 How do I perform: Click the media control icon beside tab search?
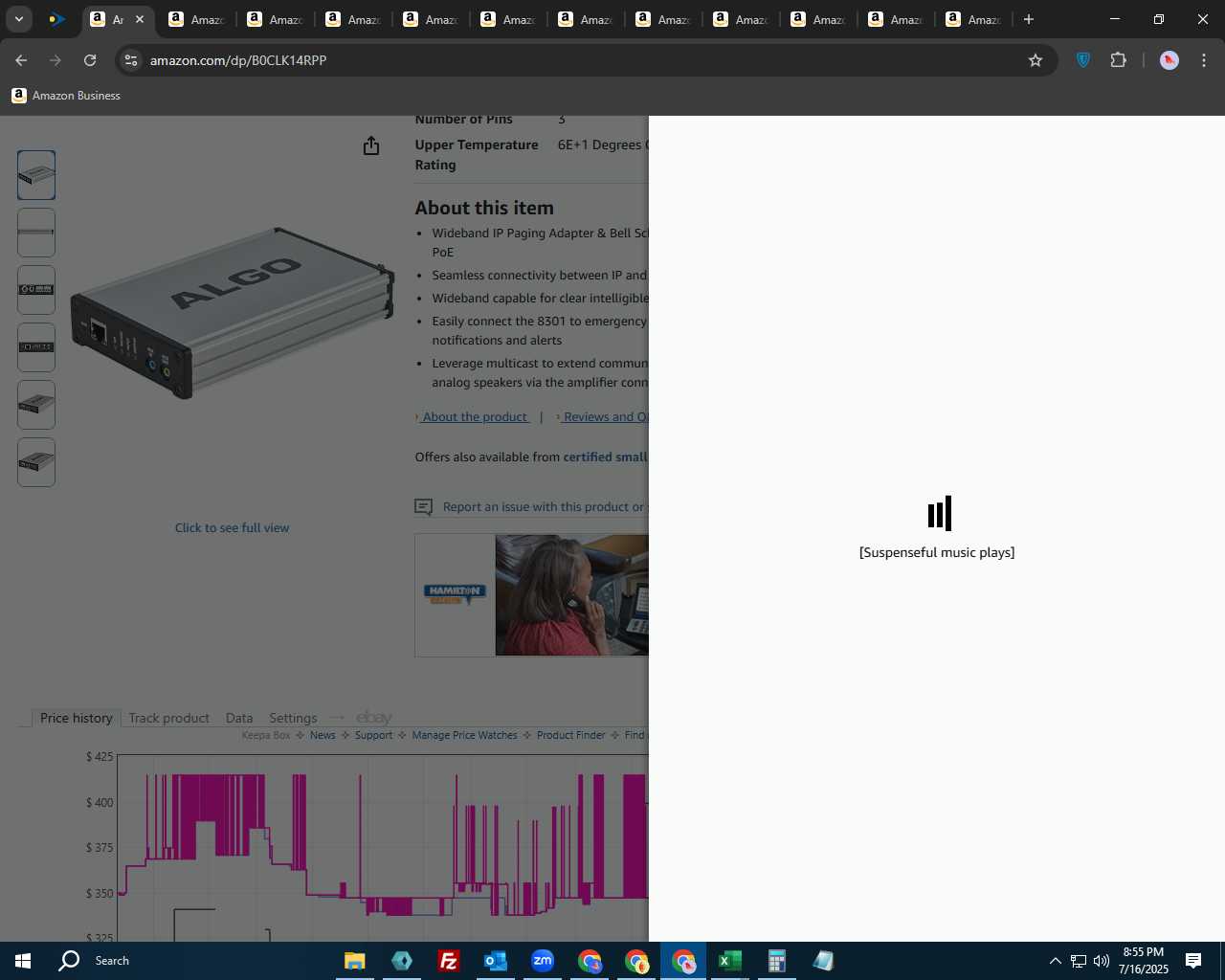coord(56,19)
